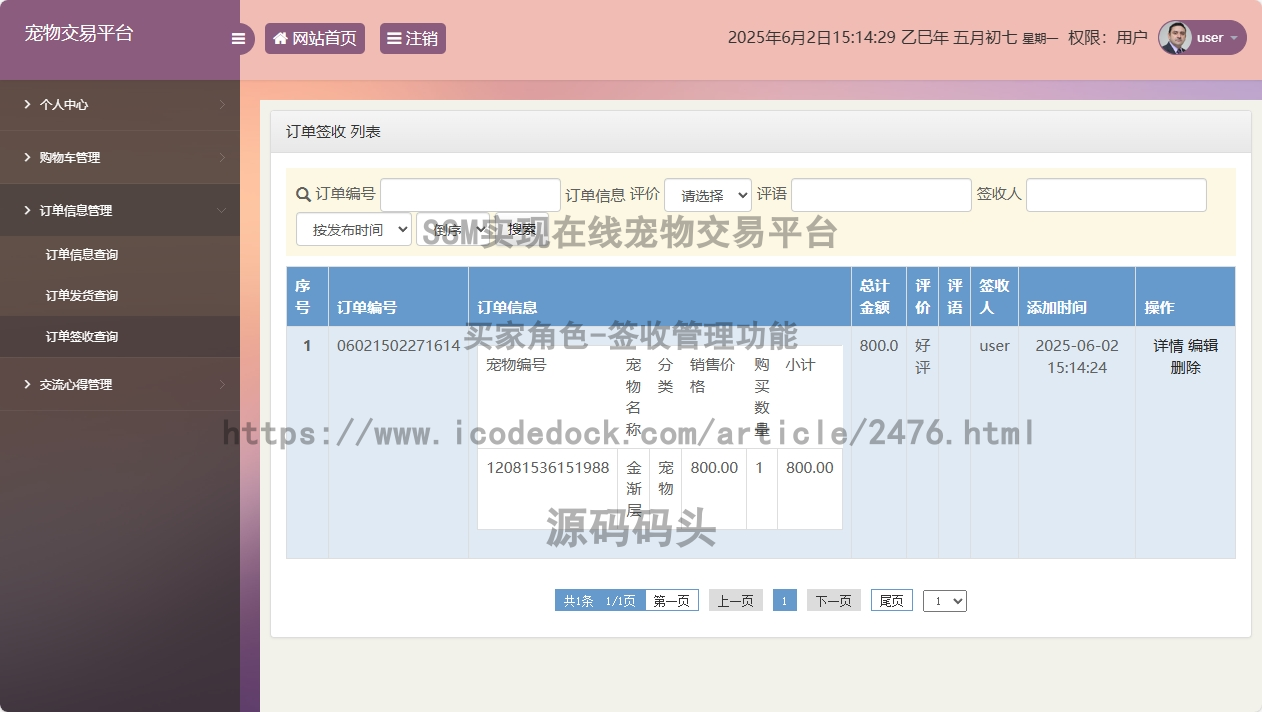Click 编辑 link for the order row
Screen dimensions: 1262x712
pyautogui.click(x=1203, y=346)
